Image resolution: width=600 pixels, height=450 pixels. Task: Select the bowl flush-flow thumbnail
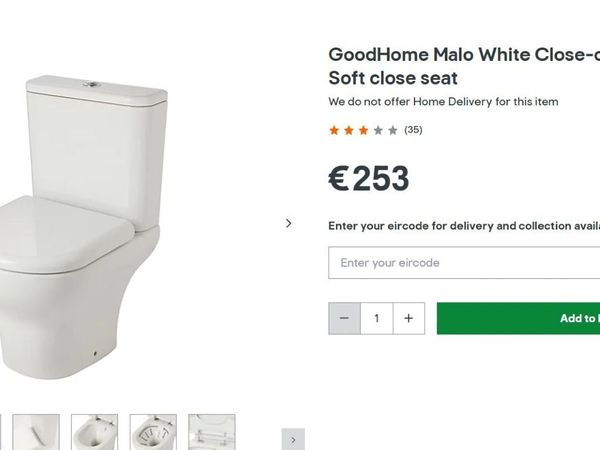coord(153,432)
